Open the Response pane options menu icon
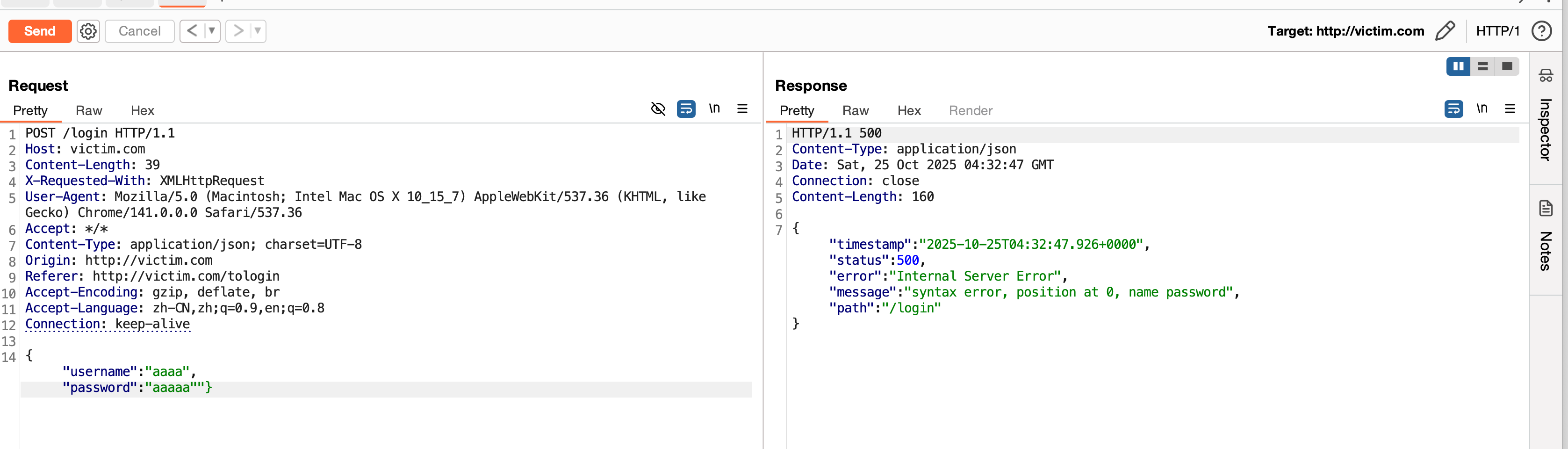Viewport: 1568px width, 449px height. click(1510, 109)
